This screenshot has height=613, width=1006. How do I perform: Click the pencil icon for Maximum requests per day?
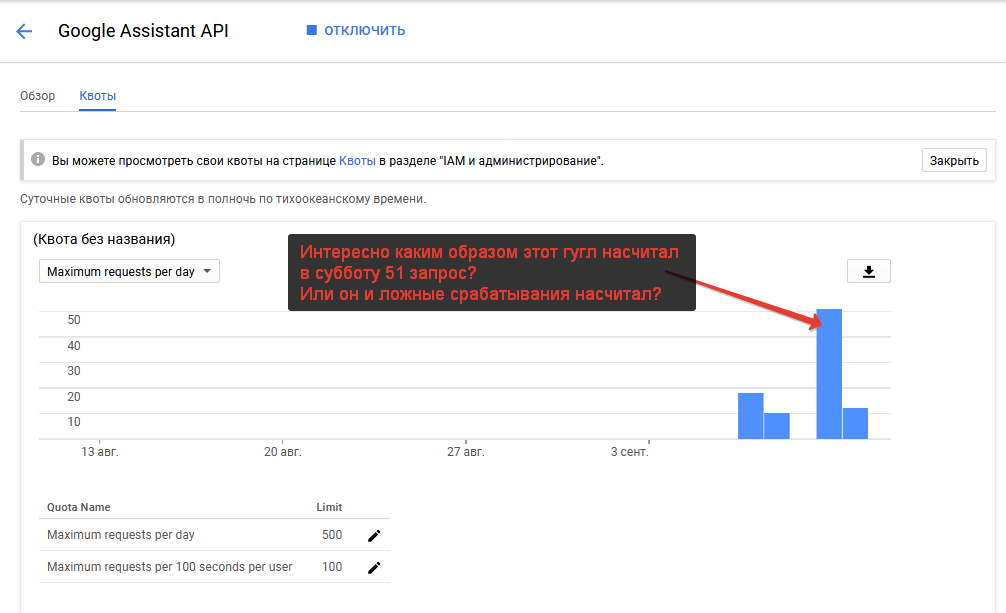pos(374,535)
